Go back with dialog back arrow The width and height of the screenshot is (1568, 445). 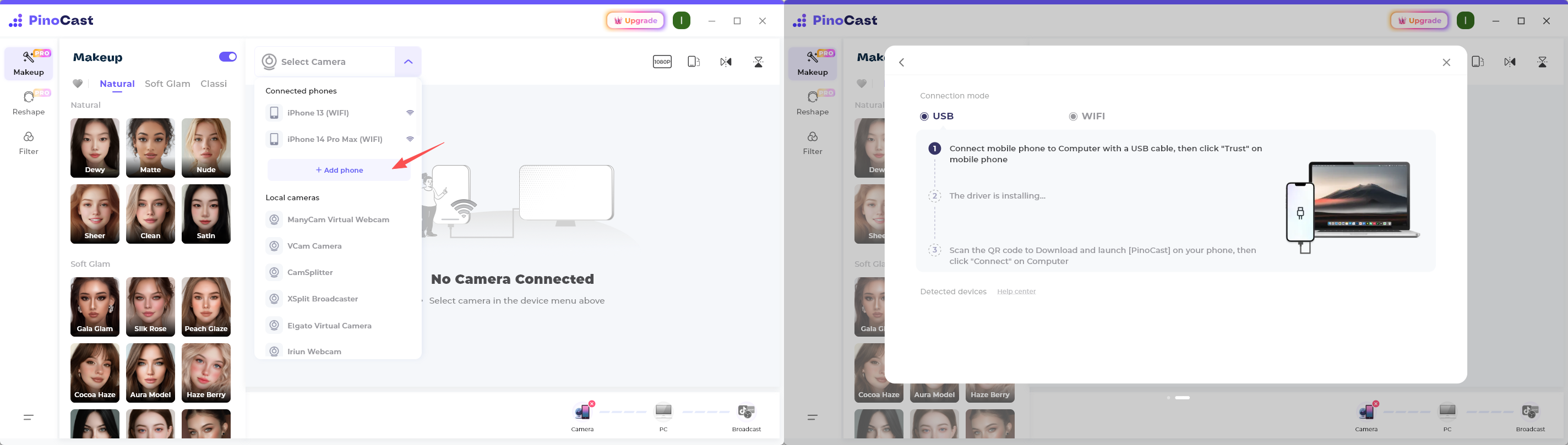[902, 63]
